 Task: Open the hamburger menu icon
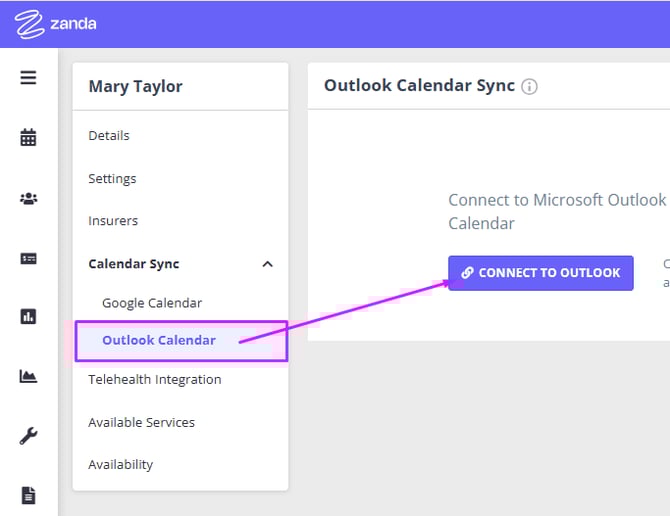(x=28, y=77)
